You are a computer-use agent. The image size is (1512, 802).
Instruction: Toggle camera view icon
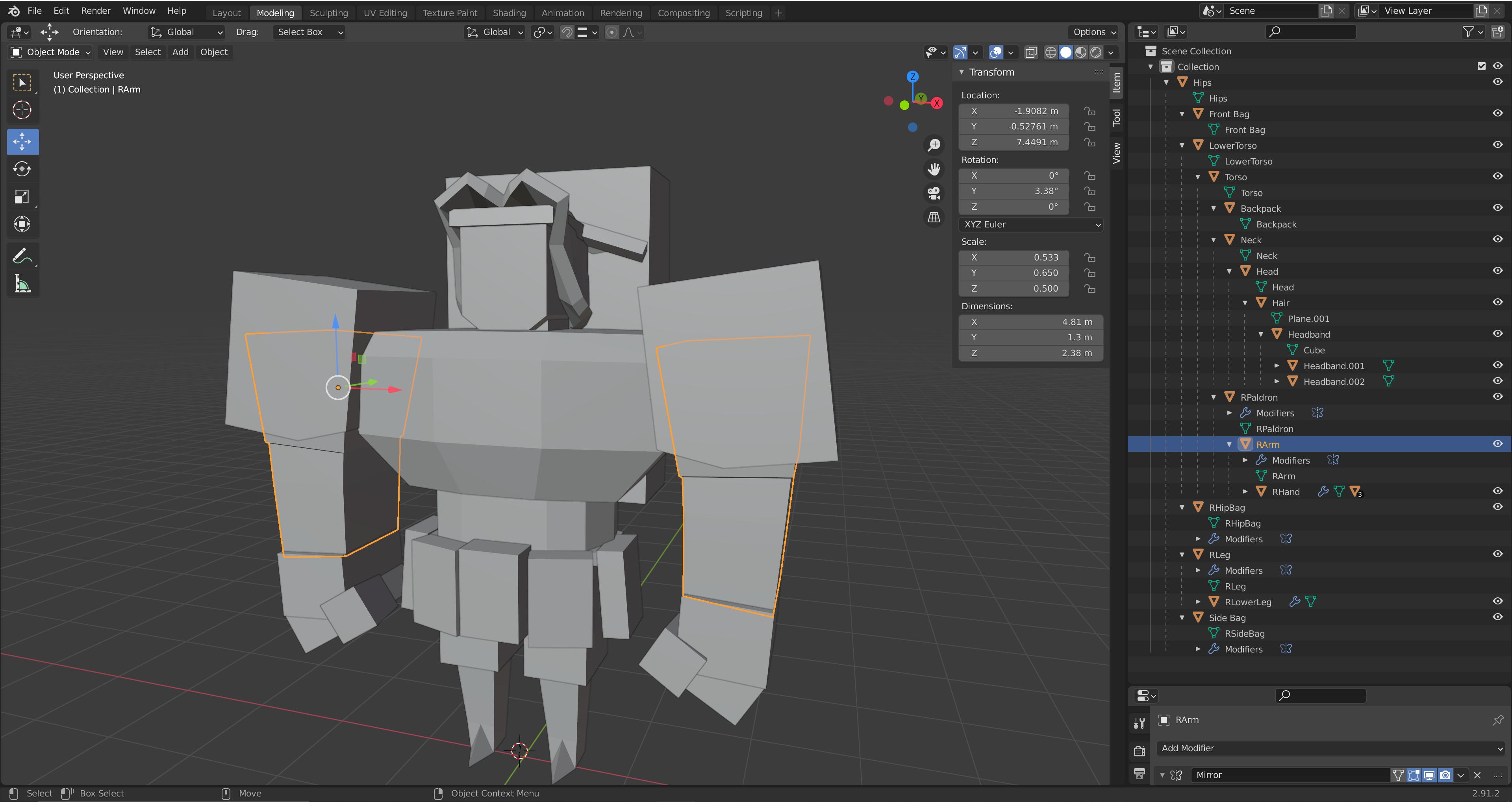click(x=933, y=193)
